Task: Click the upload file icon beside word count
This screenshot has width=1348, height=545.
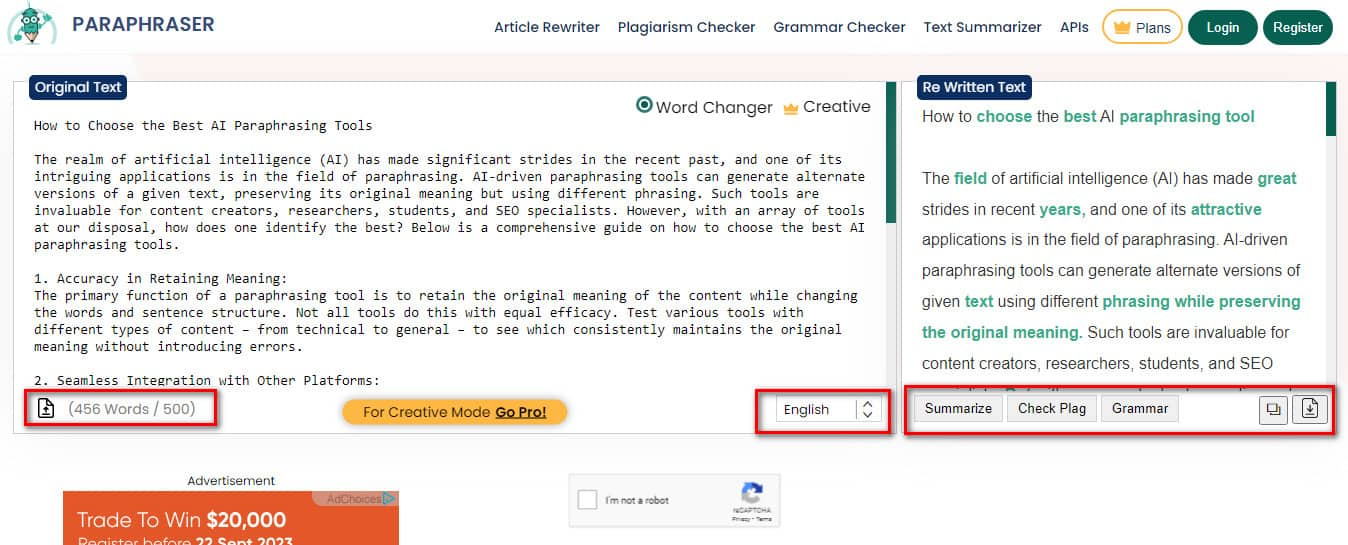Action: pos(46,409)
